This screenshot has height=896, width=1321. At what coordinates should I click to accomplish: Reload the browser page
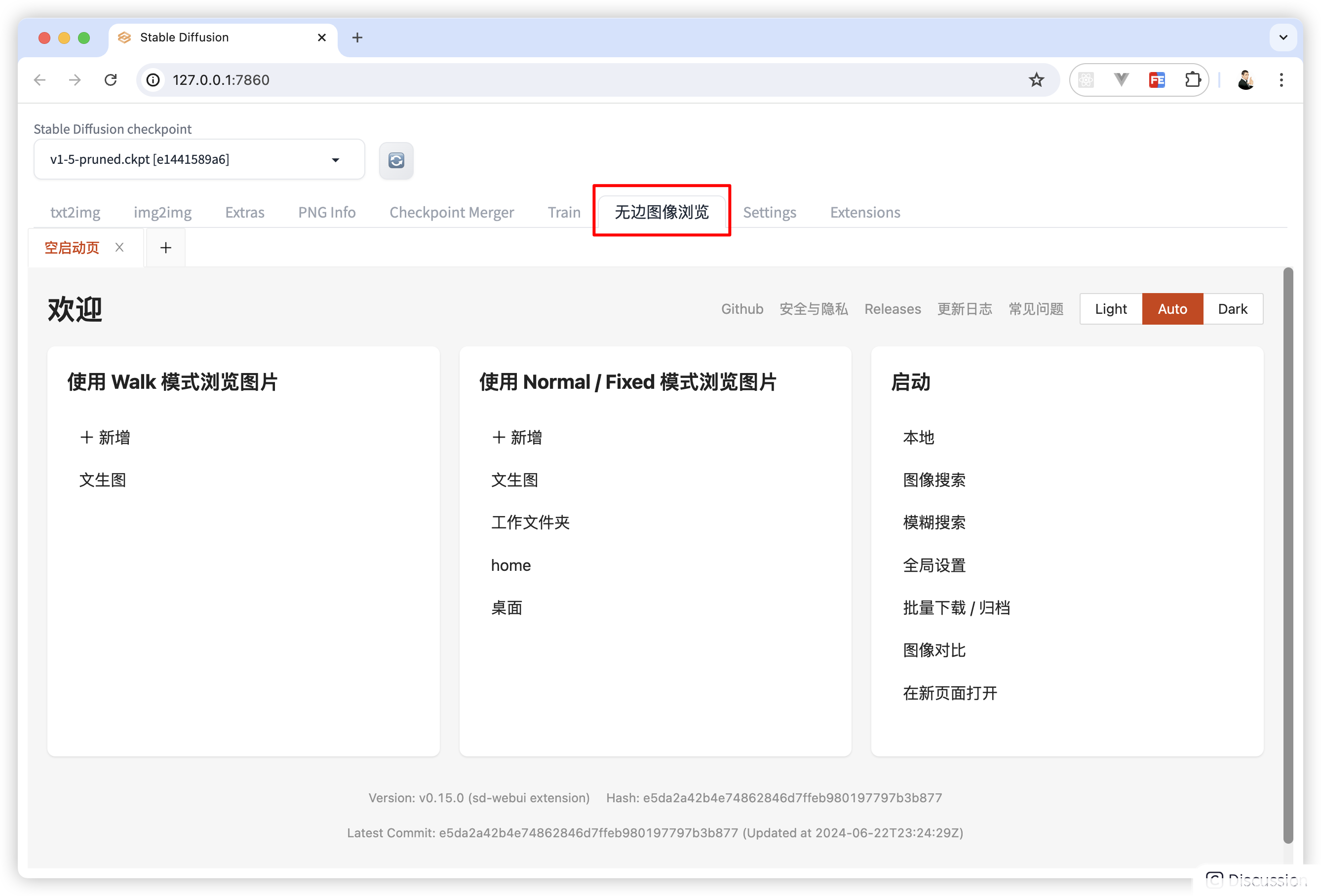coord(111,80)
